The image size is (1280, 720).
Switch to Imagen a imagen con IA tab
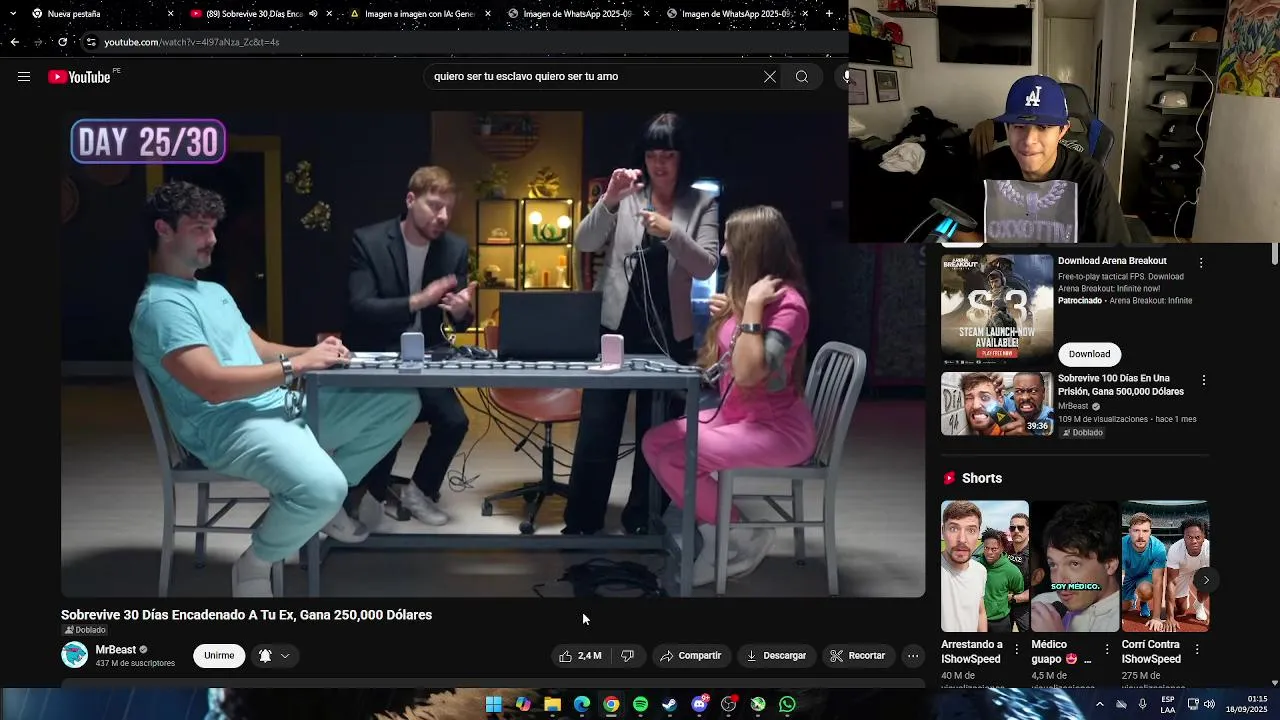pyautogui.click(x=420, y=14)
